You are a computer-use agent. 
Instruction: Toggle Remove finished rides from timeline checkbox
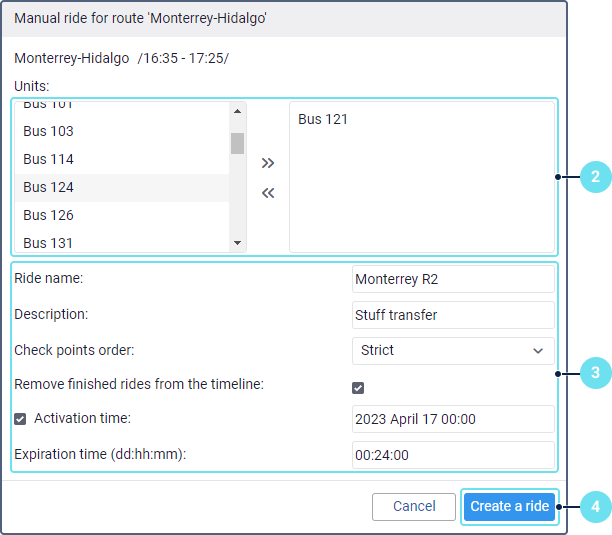point(358,388)
